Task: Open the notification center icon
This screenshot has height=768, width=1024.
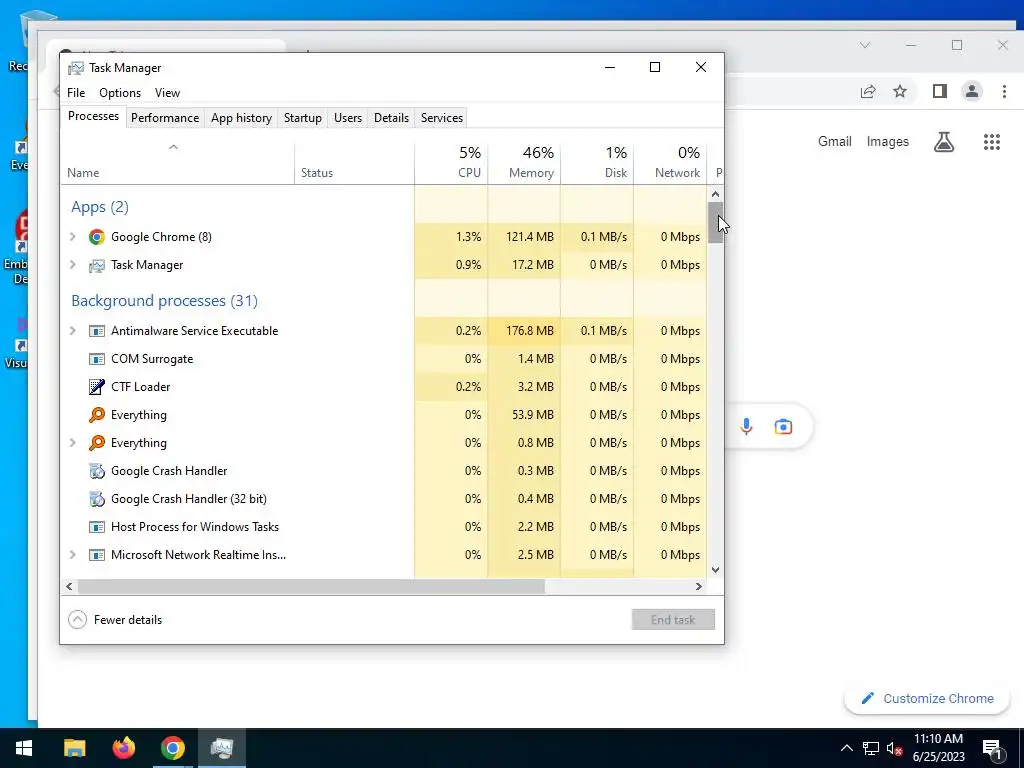Action: pos(993,749)
